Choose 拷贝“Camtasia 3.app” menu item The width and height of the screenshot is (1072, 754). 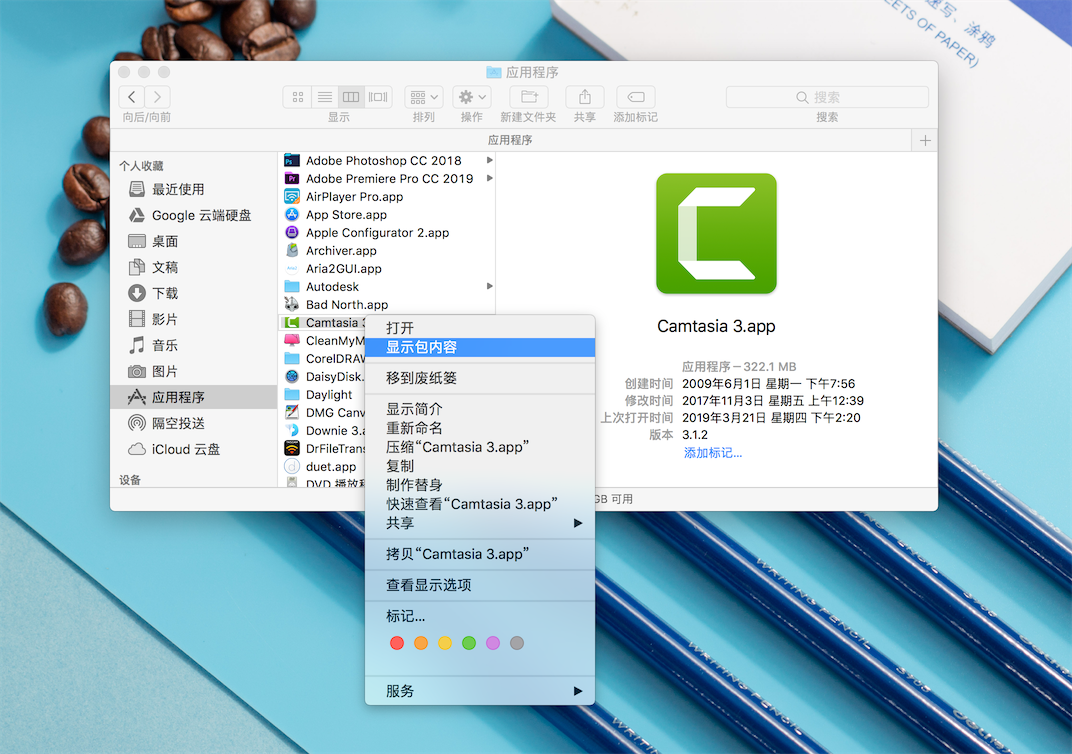[480, 554]
